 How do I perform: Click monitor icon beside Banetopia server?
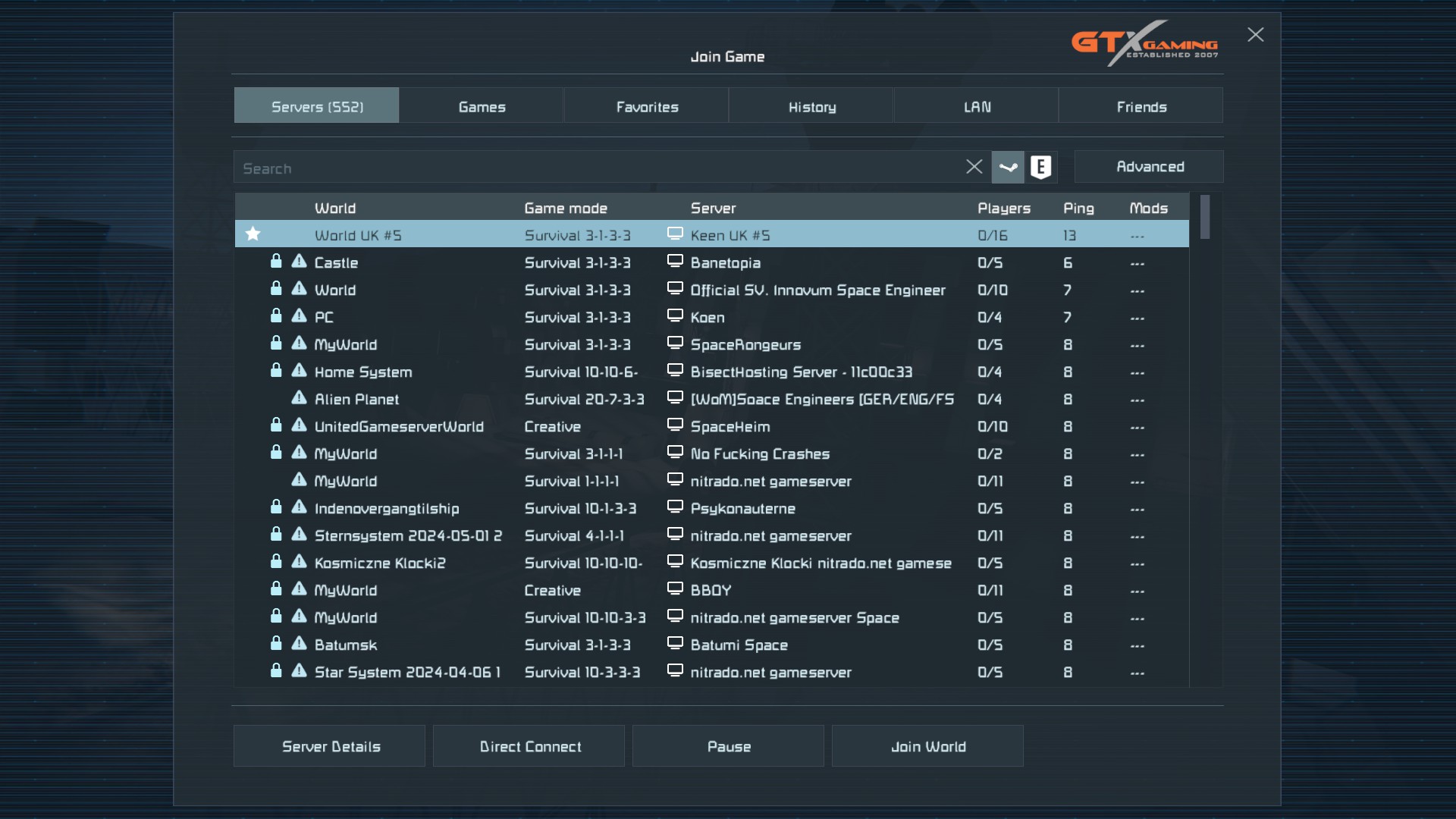(675, 262)
